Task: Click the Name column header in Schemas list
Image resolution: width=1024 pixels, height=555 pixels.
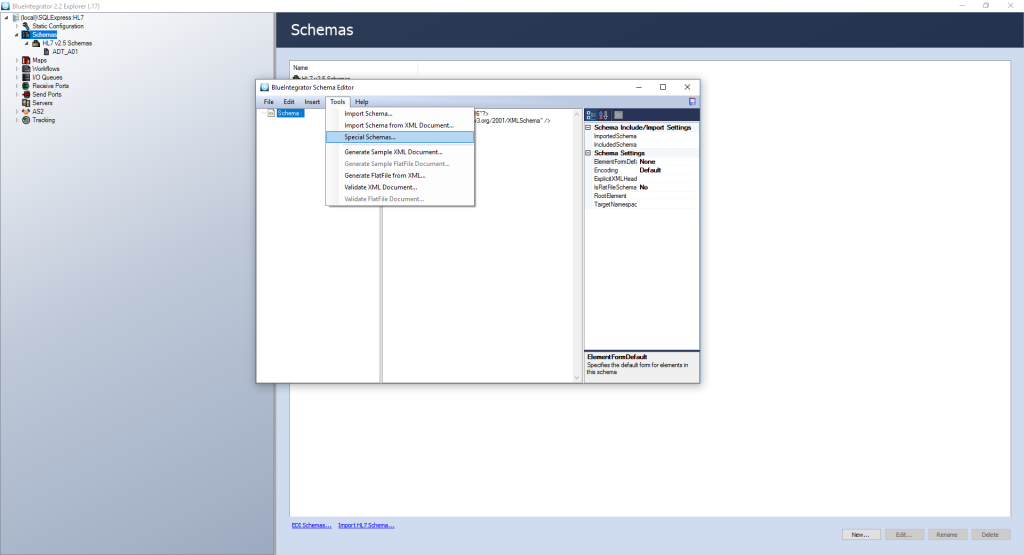Action: pyautogui.click(x=353, y=67)
